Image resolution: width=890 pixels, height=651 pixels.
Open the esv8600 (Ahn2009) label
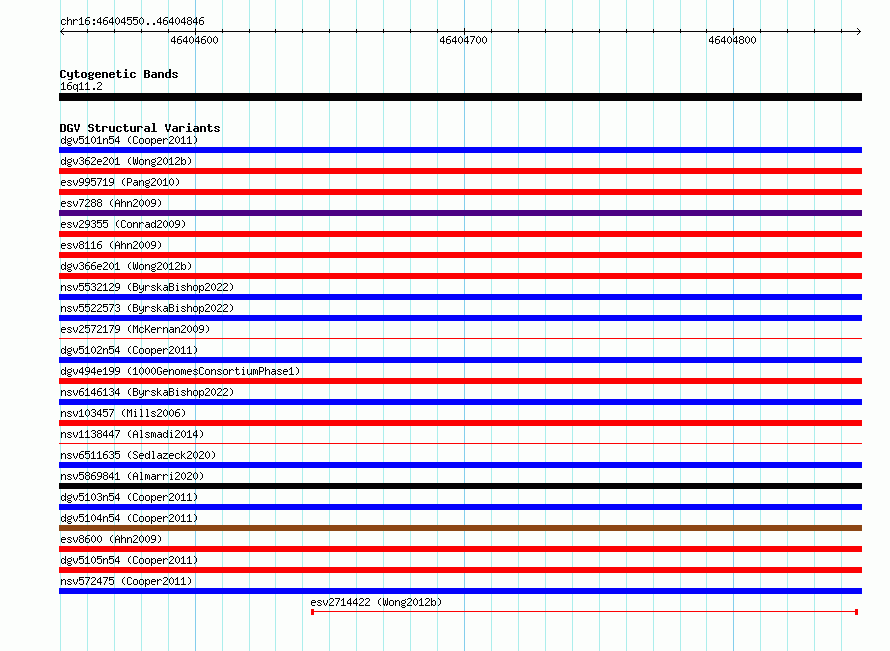pyautogui.click(x=111, y=539)
